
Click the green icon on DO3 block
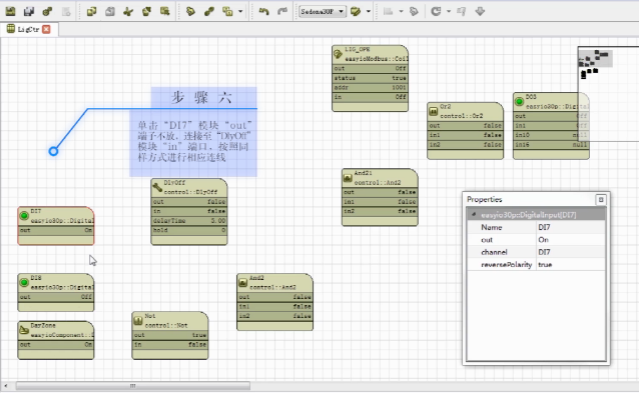click(519, 101)
